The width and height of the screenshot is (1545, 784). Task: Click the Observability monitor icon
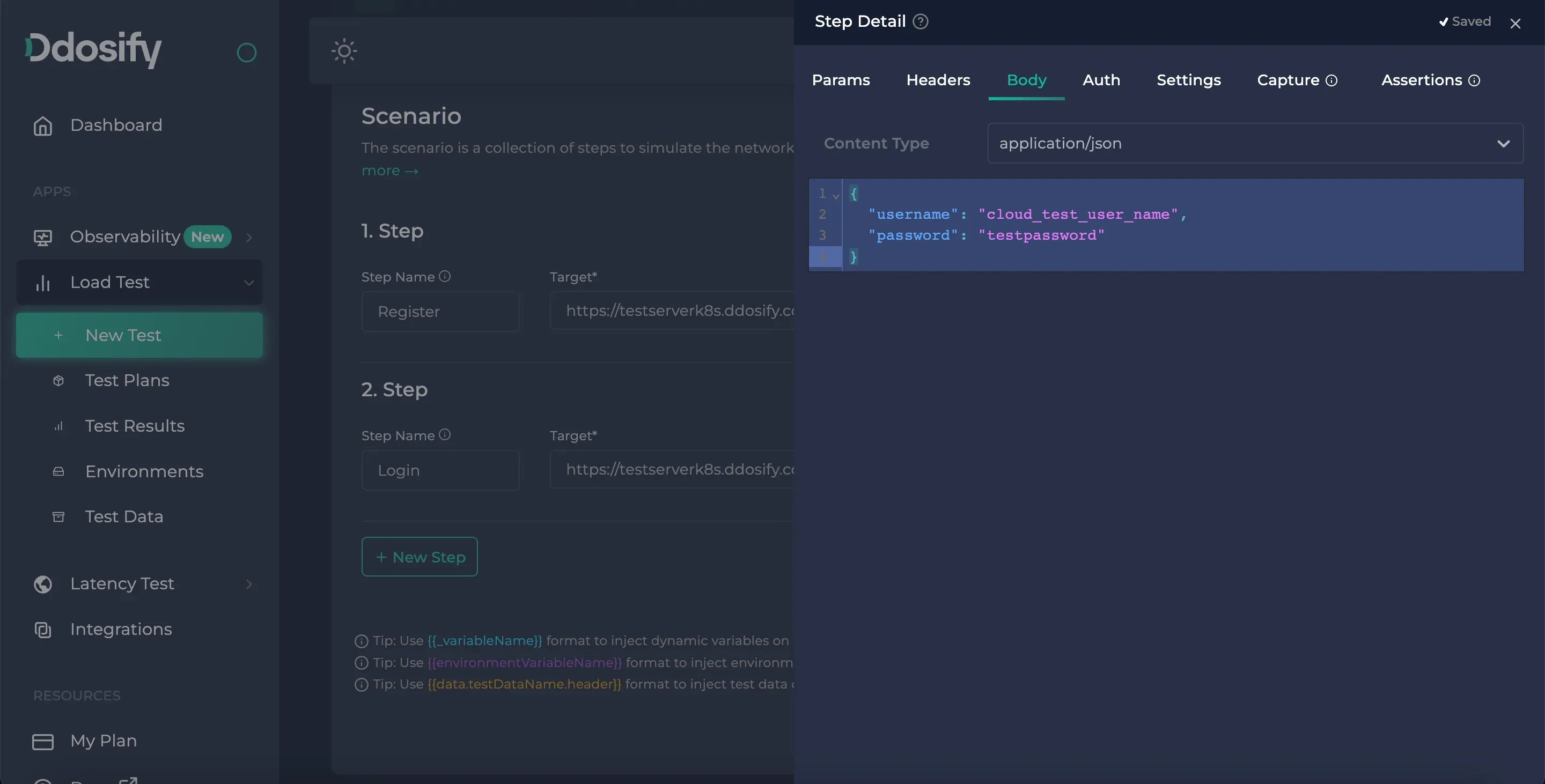pos(42,238)
